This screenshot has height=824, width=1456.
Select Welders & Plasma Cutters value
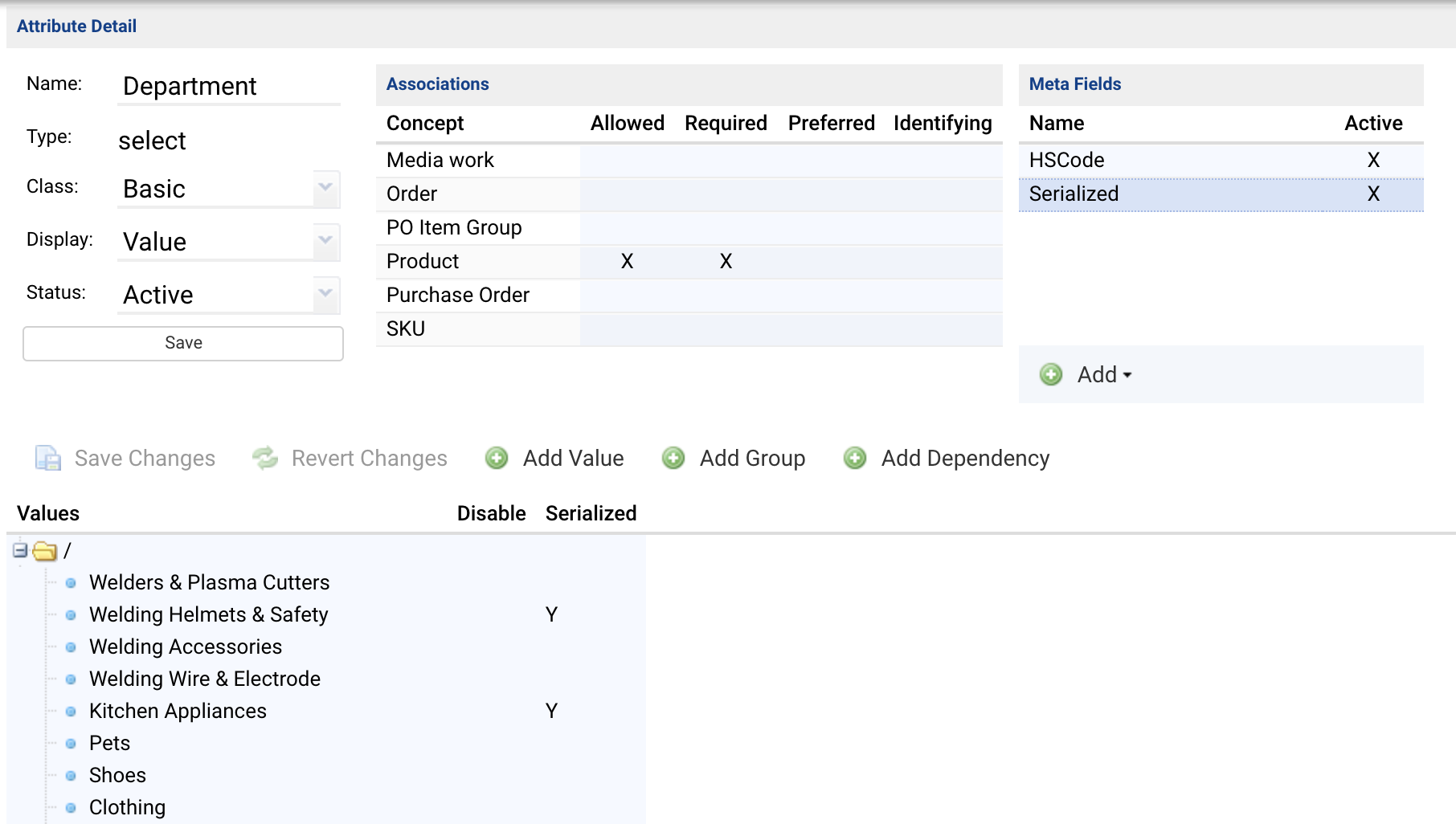[x=209, y=582]
